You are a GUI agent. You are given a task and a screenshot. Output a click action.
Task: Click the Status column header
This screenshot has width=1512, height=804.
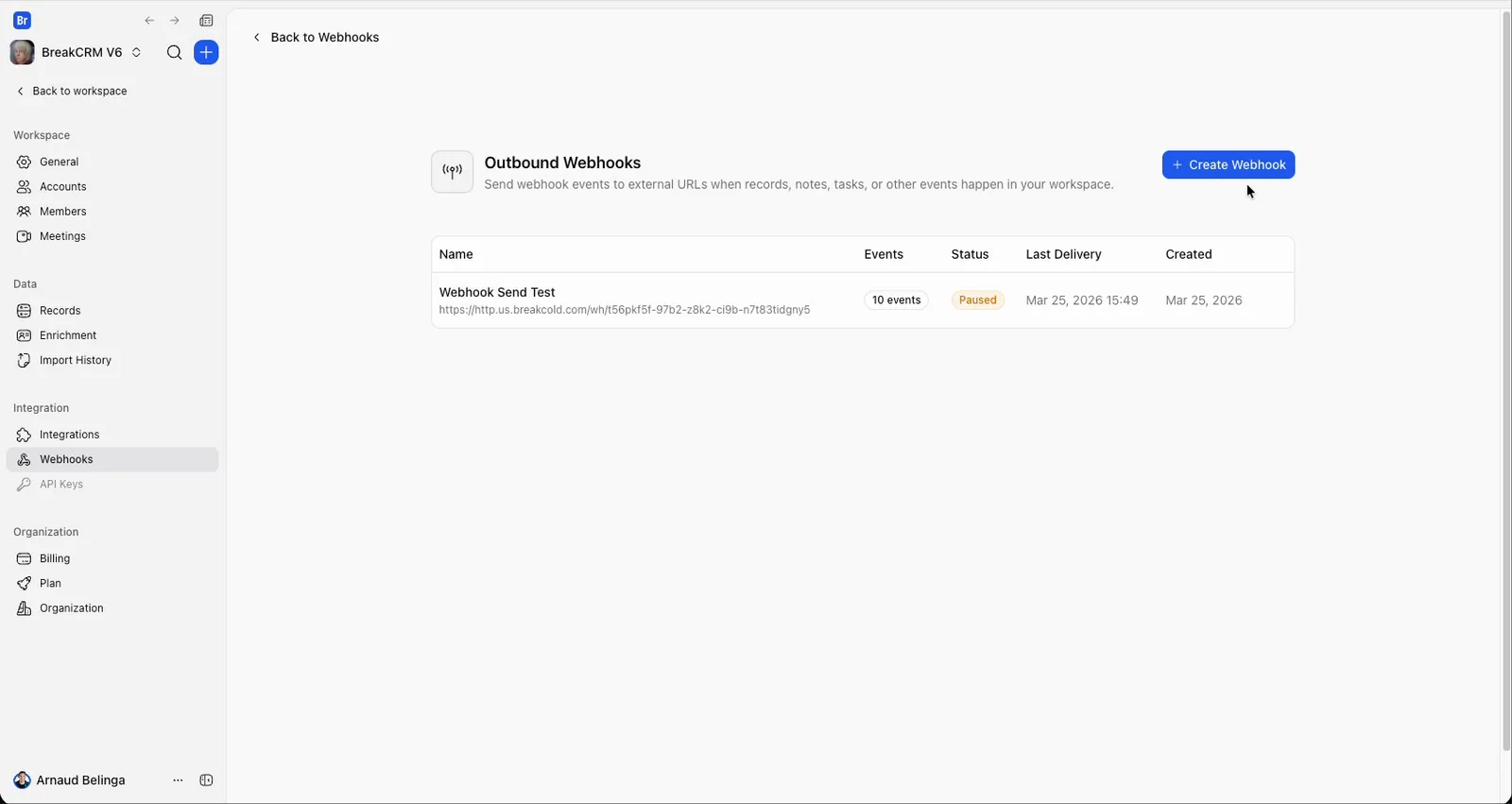click(970, 254)
